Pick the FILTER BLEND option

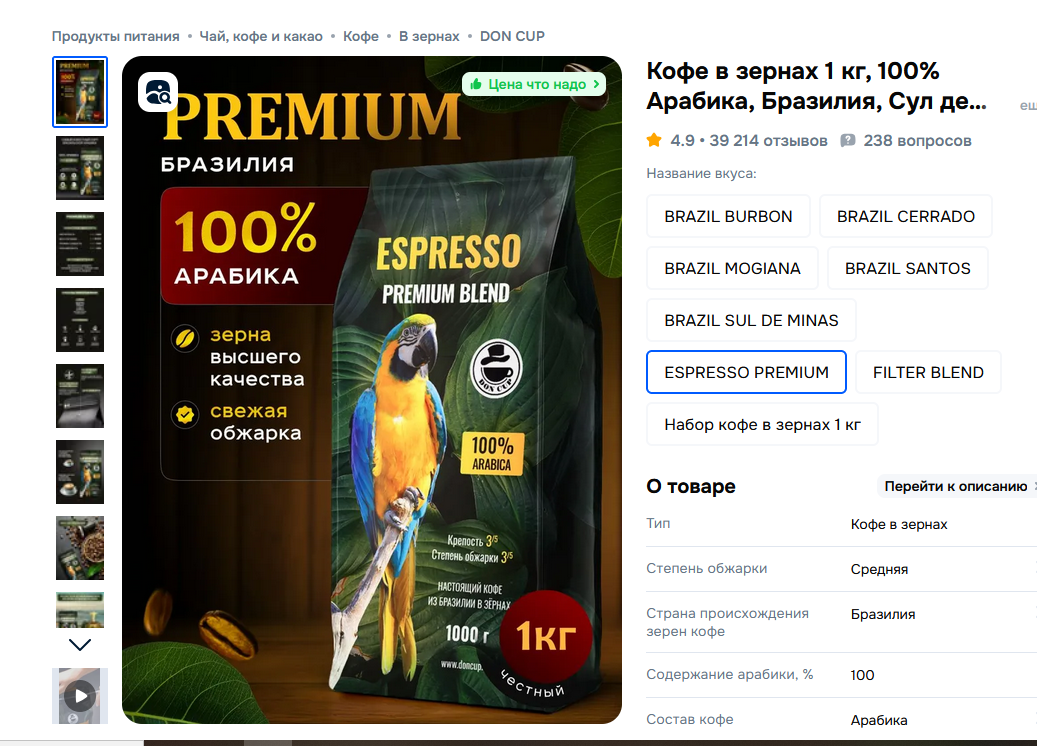(928, 372)
